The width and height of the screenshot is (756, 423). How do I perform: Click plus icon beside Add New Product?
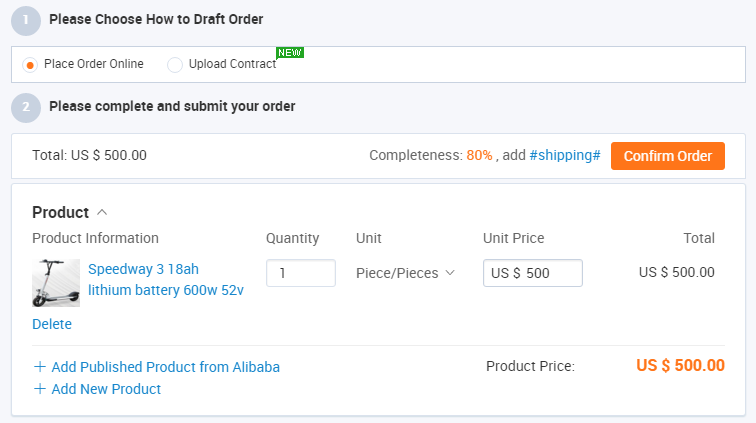tap(40, 389)
